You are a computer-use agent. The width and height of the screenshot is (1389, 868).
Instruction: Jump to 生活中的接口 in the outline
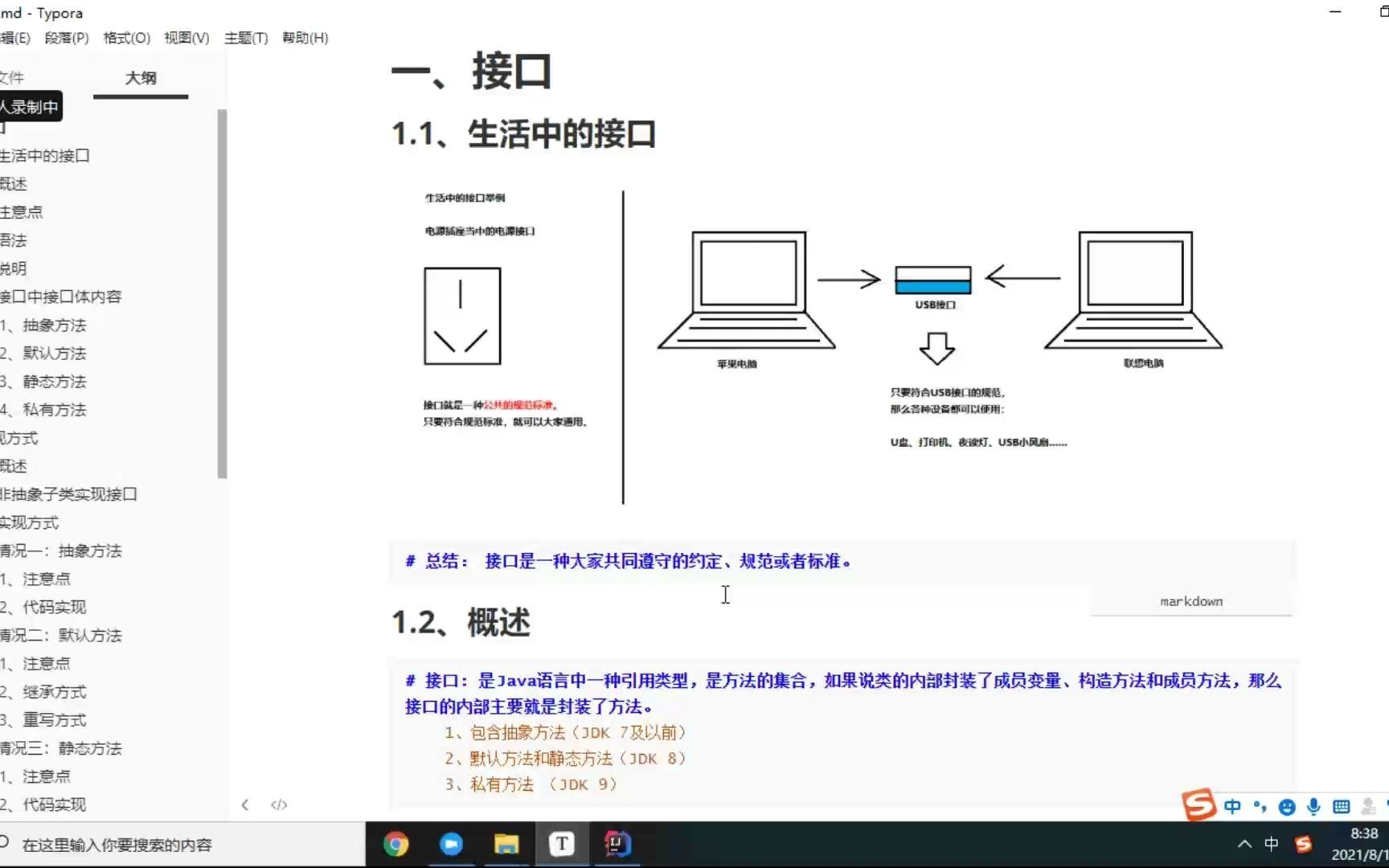(45, 156)
